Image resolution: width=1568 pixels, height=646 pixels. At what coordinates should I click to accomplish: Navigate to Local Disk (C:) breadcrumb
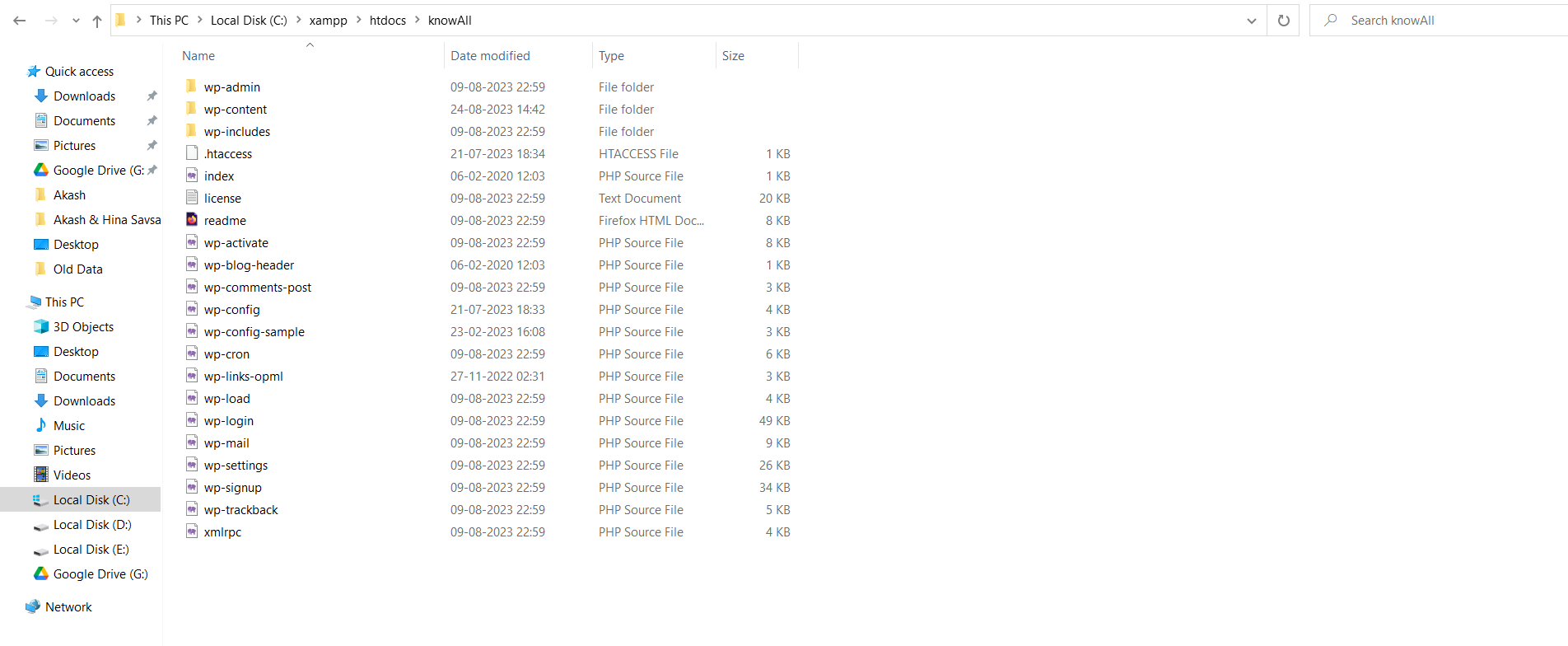[249, 21]
